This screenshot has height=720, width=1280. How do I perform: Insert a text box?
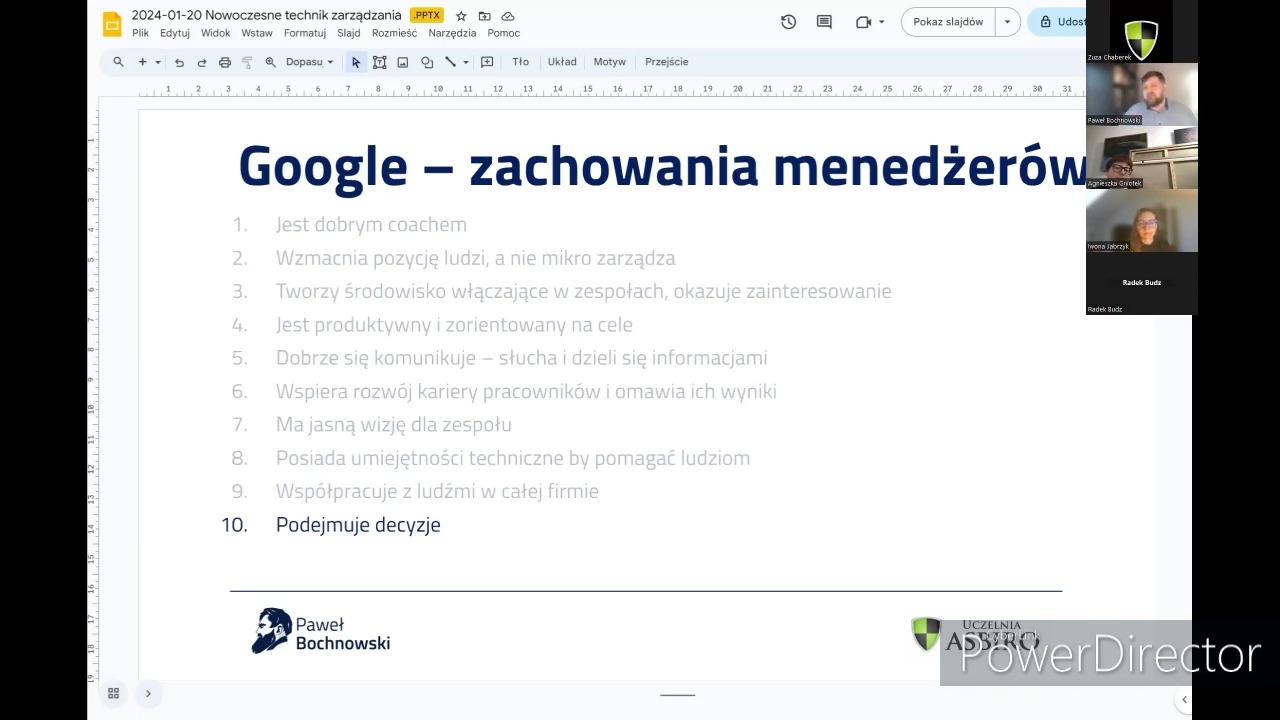click(x=380, y=62)
